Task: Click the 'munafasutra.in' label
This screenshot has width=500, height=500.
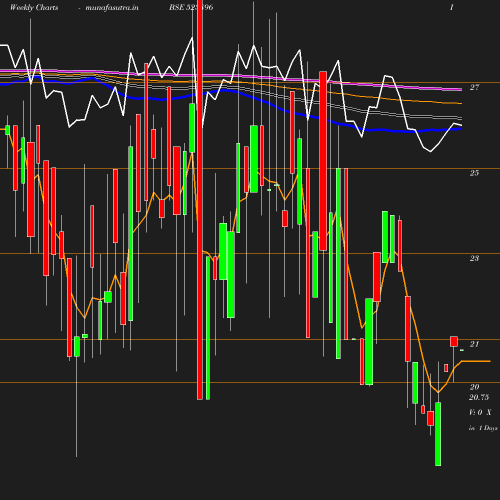Action: 112,8
